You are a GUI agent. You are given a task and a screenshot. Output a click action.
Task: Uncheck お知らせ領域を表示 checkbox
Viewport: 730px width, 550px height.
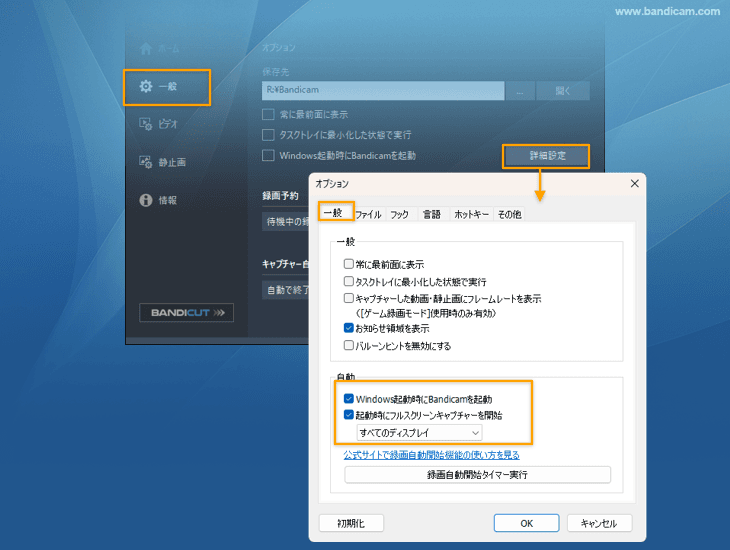tap(349, 328)
